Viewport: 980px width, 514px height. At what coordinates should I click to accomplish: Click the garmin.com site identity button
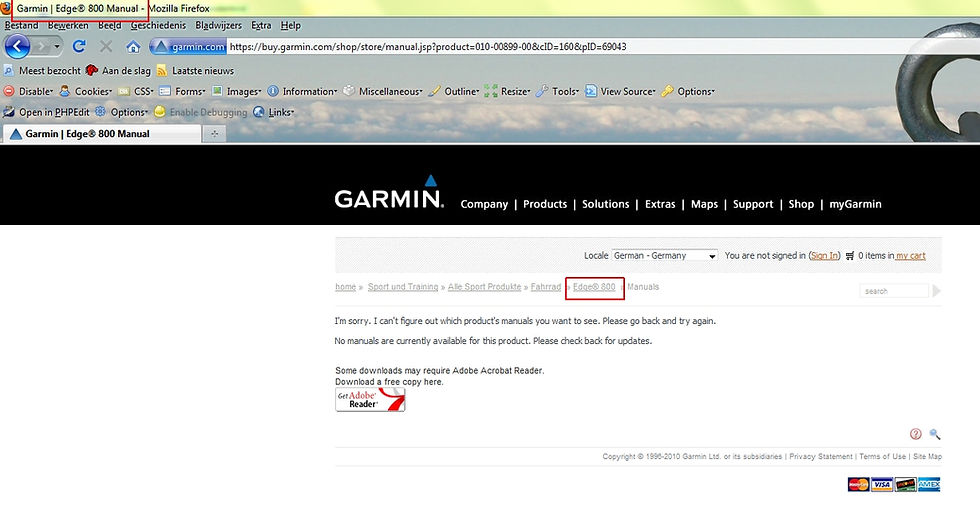point(188,47)
